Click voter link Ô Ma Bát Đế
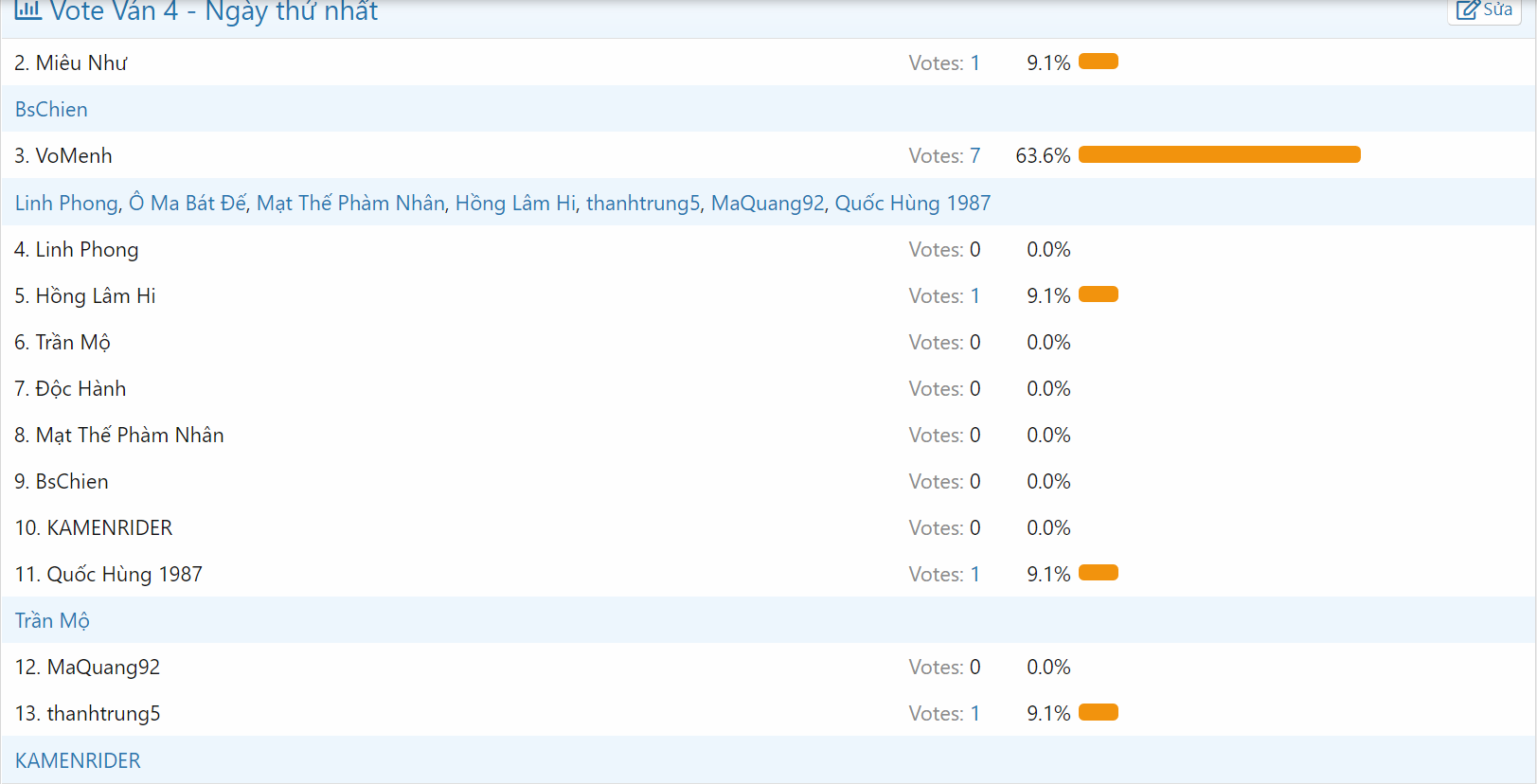 click(x=188, y=204)
